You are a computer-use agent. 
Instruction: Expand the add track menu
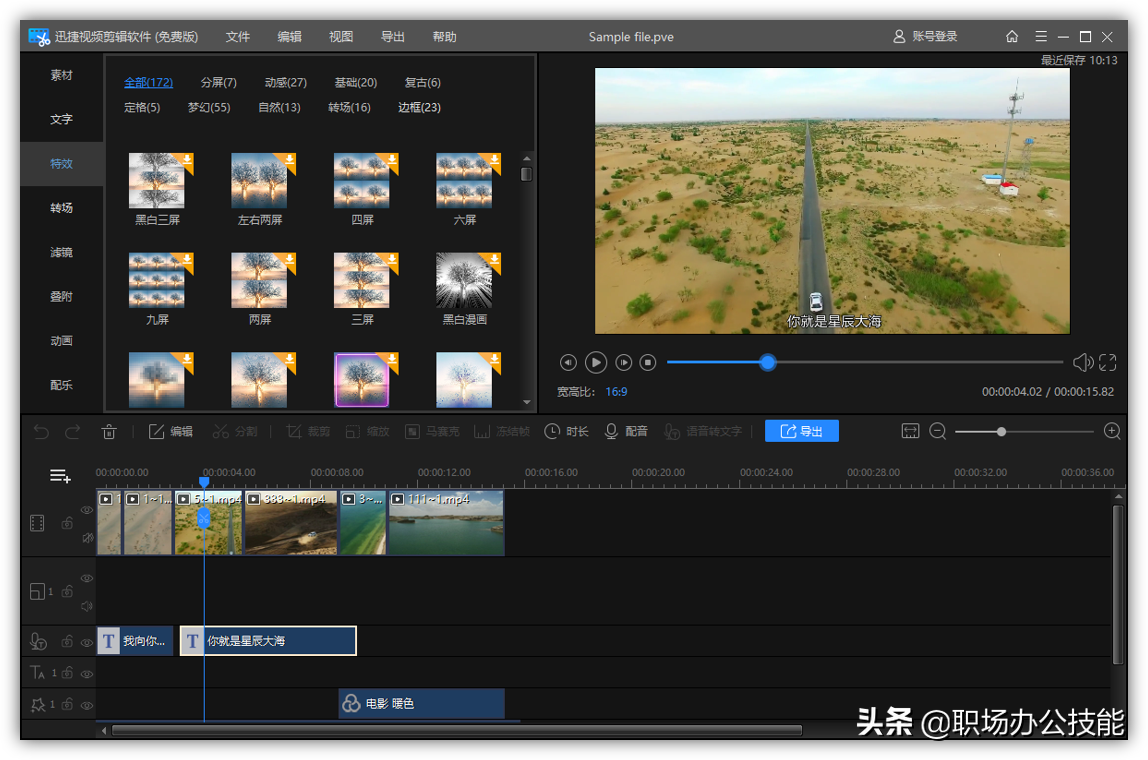click(61, 476)
